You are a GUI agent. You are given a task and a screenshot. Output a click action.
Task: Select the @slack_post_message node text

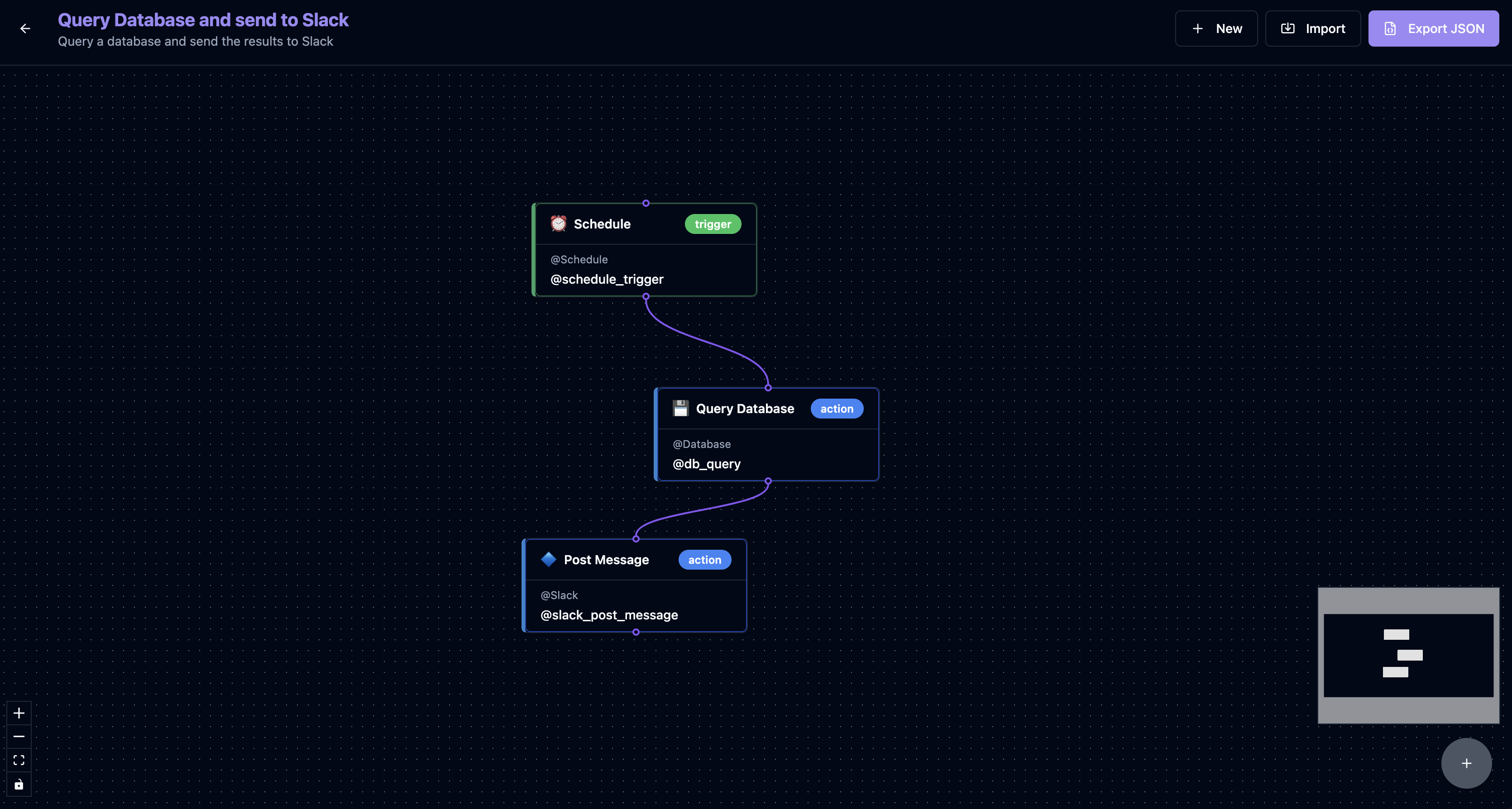pos(609,615)
